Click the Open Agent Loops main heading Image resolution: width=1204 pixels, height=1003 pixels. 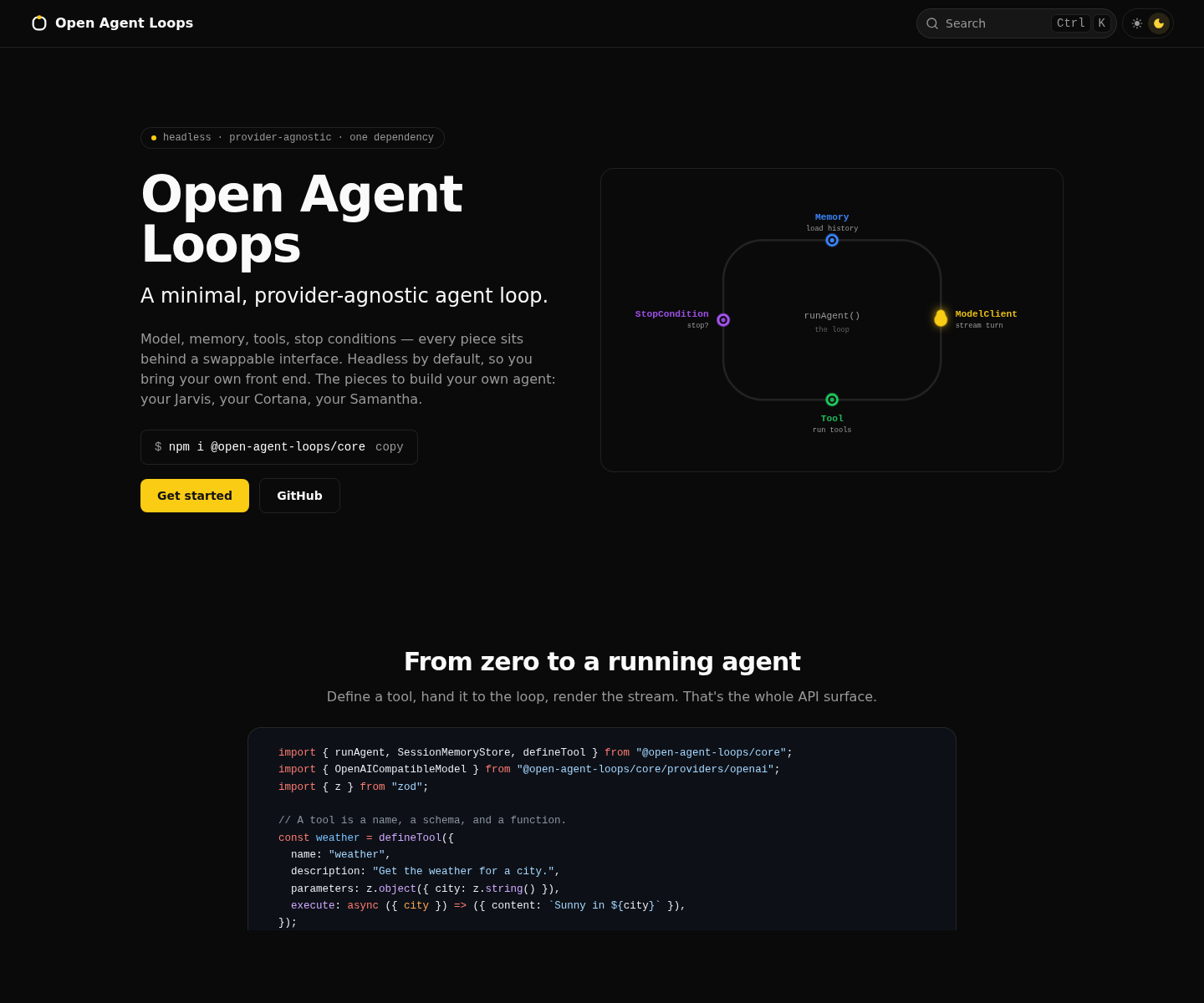[x=302, y=219]
